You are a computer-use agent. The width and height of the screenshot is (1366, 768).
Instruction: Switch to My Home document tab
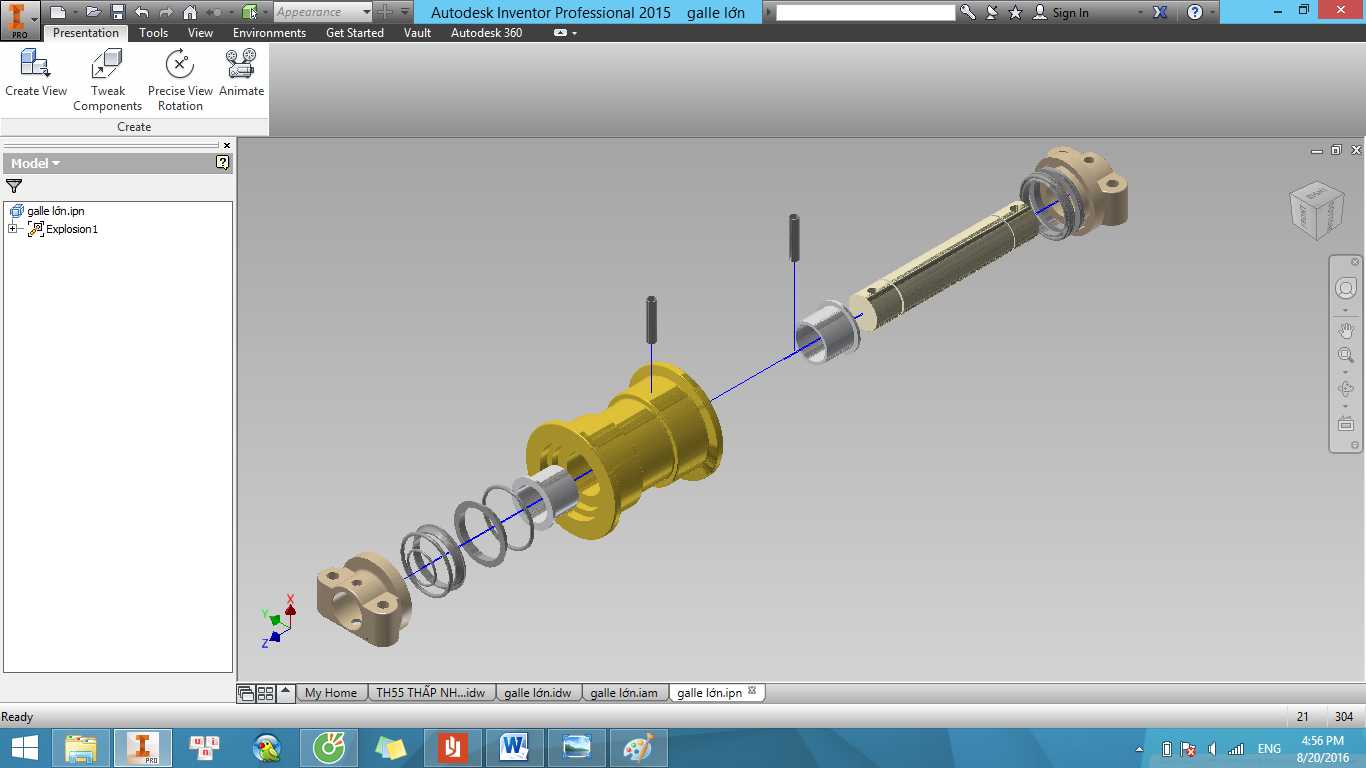[331, 693]
